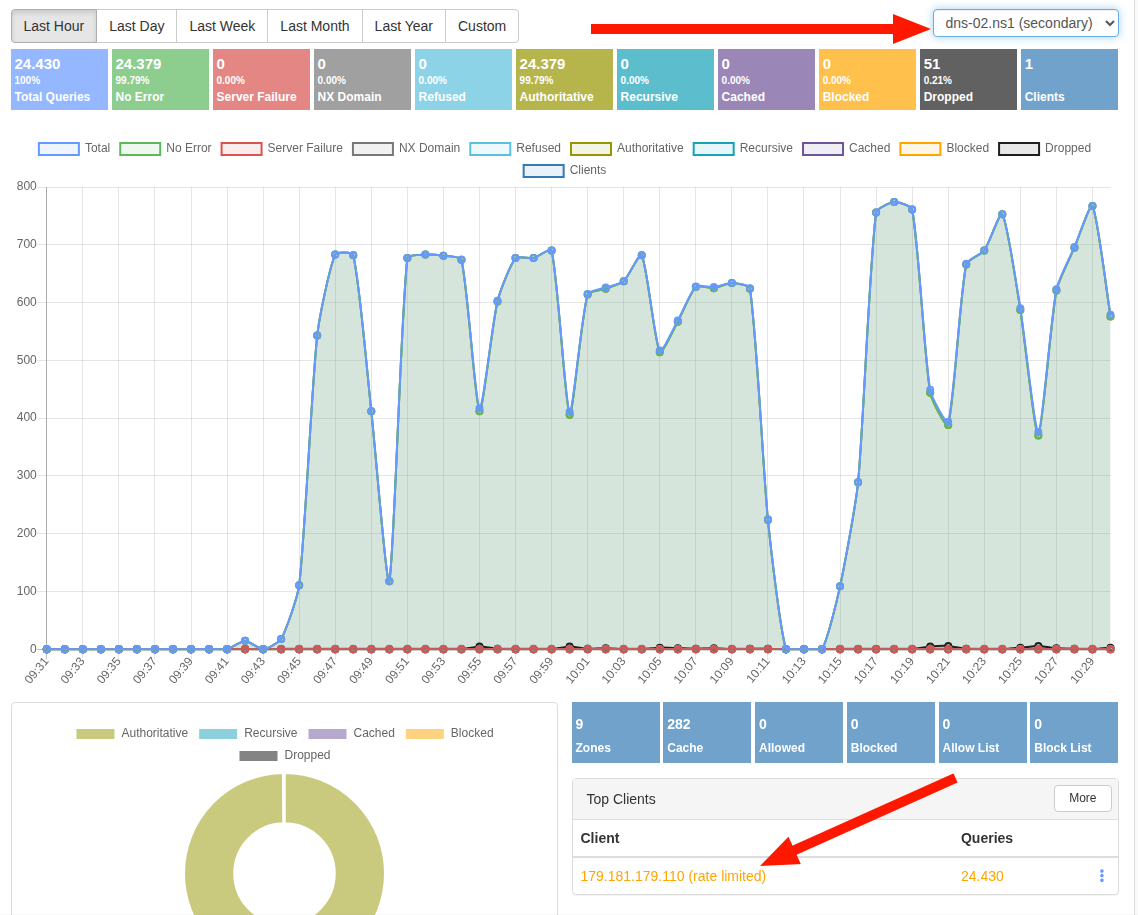Toggle Authoritative in the donut chart legend
The image size is (1138, 915).
tap(132, 733)
